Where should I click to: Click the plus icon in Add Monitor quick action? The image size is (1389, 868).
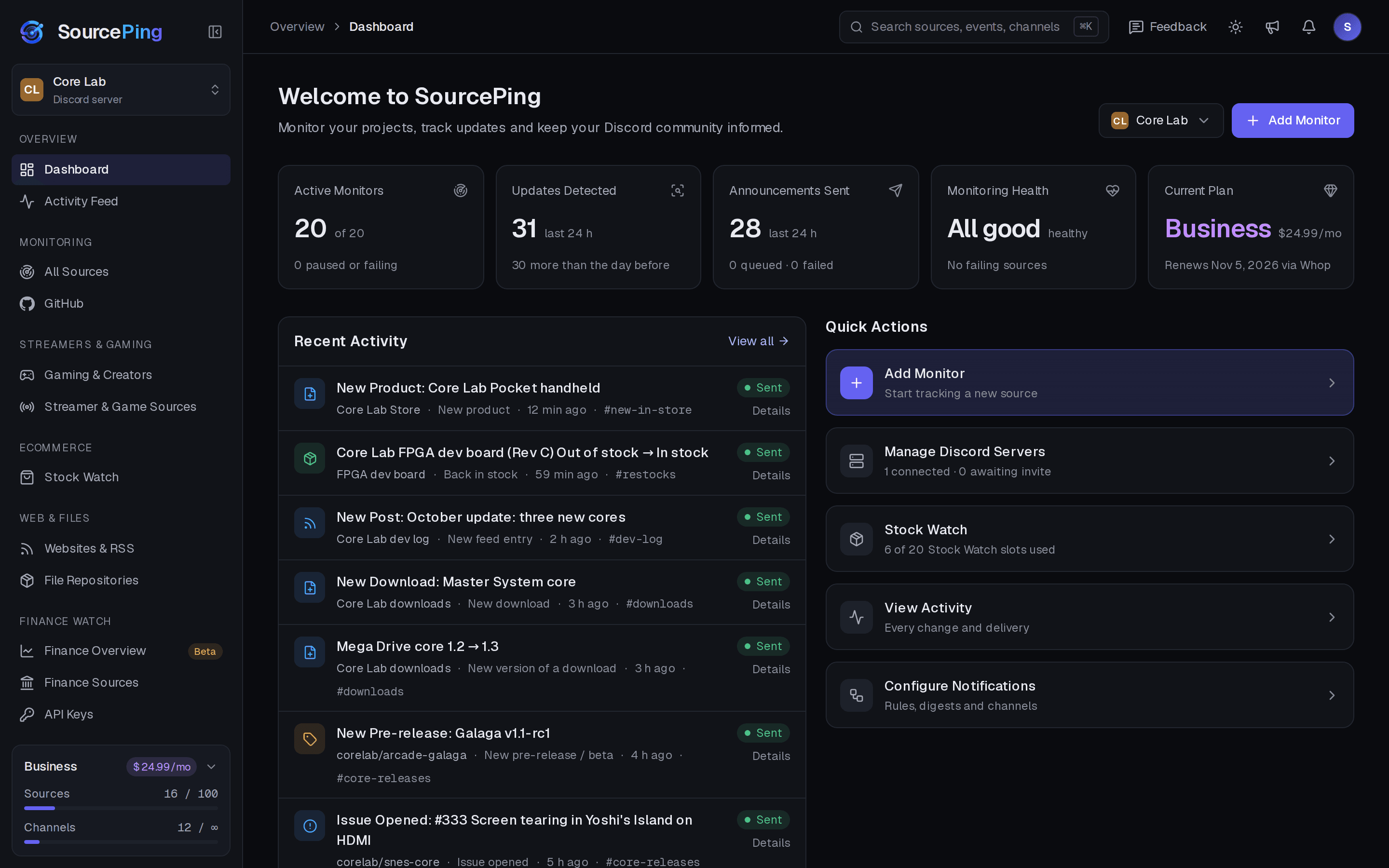point(857,383)
